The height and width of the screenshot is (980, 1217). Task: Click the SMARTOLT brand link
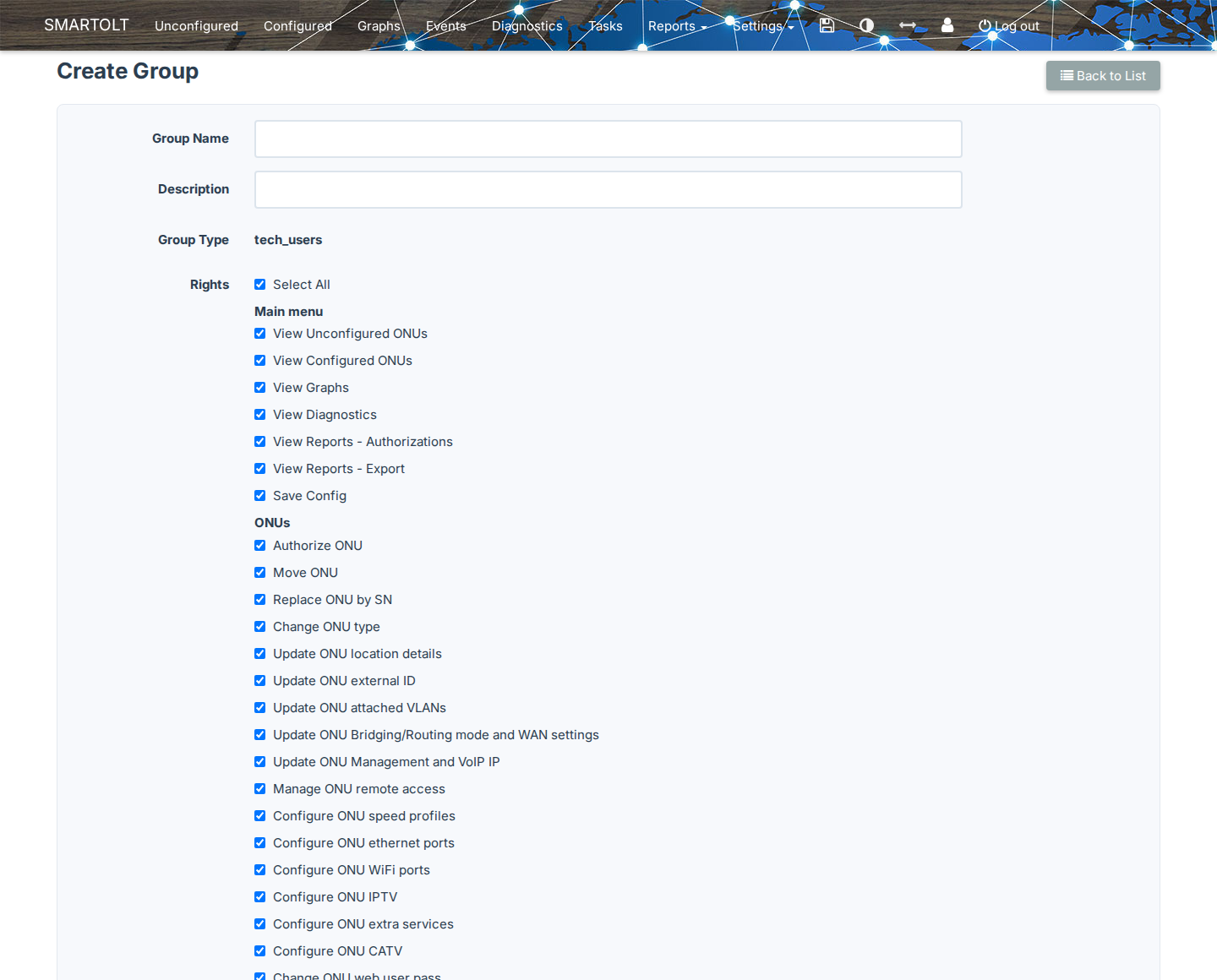point(86,25)
